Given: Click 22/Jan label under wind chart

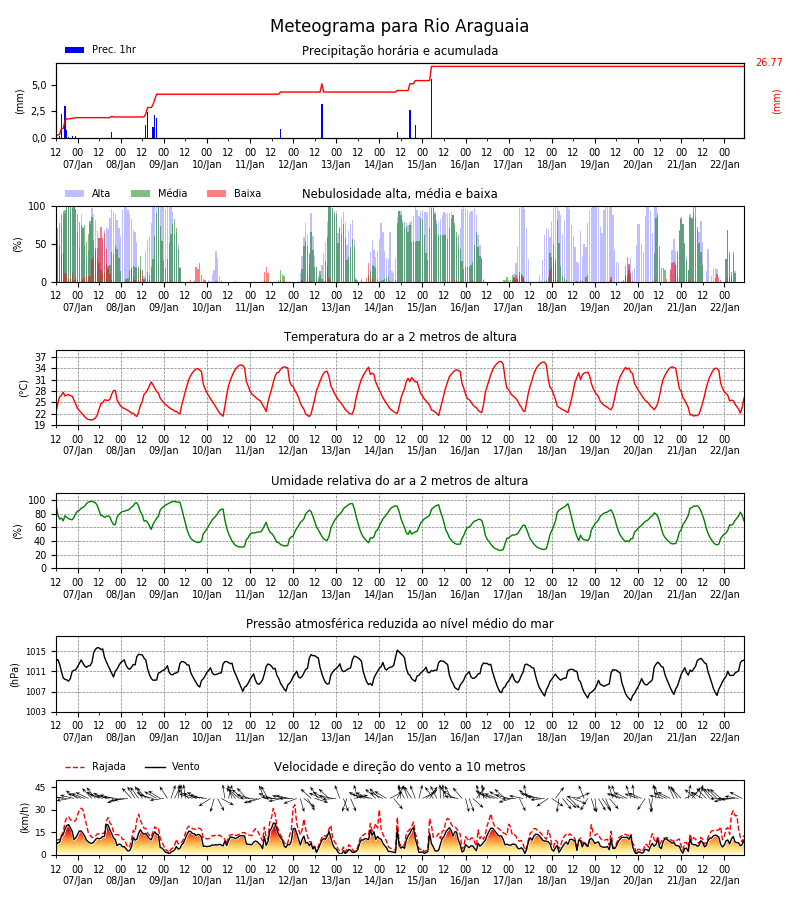Looking at the screenshot, I should tap(725, 880).
